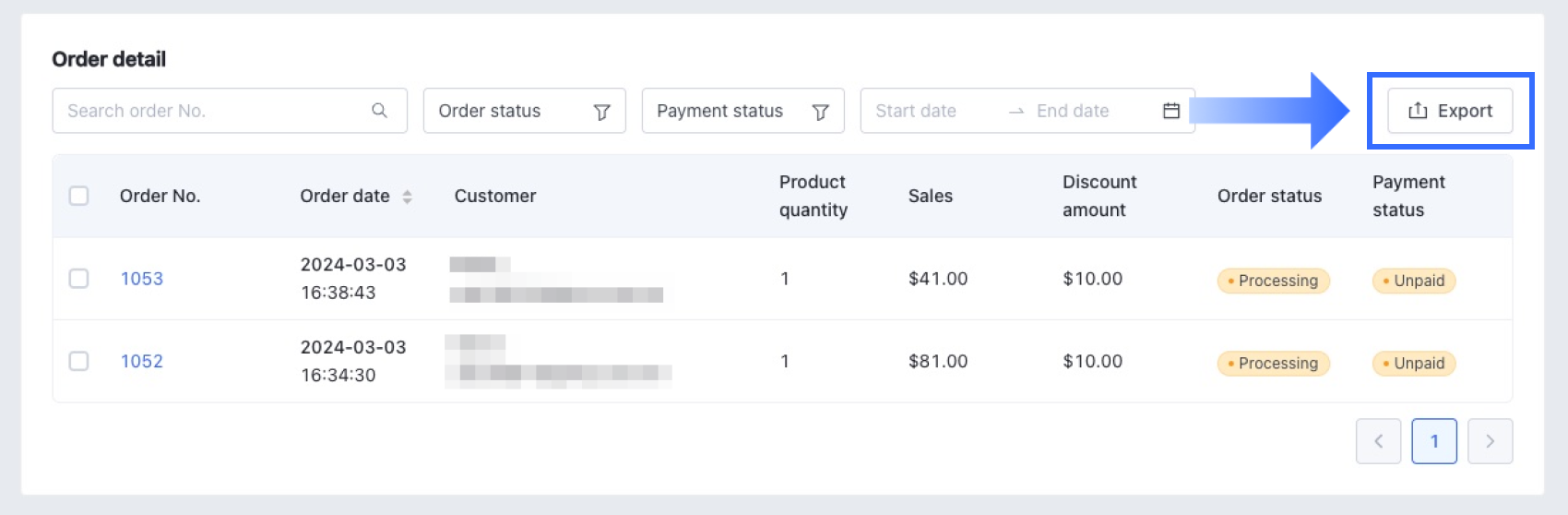Viewport: 1568px width, 515px height.
Task: Click the Processing badge for order 1053
Action: pyautogui.click(x=1274, y=281)
